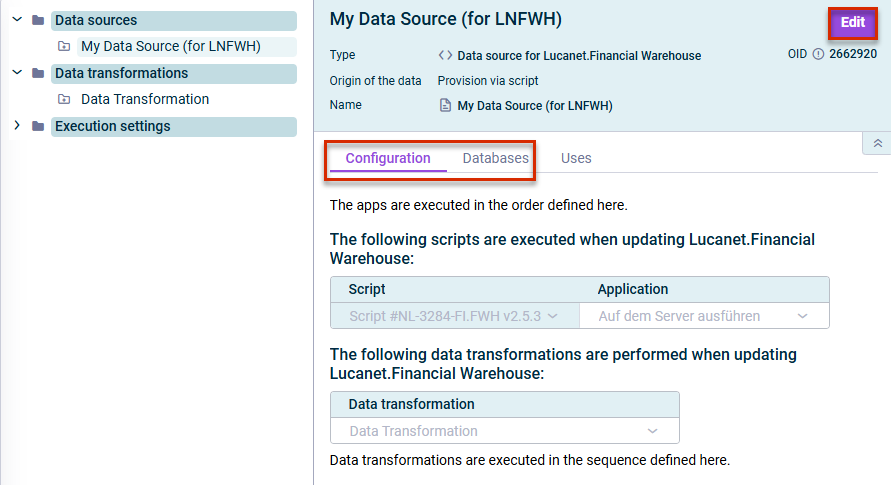Click the Data sources folder icon
This screenshot has width=891, height=485.
tap(38, 20)
